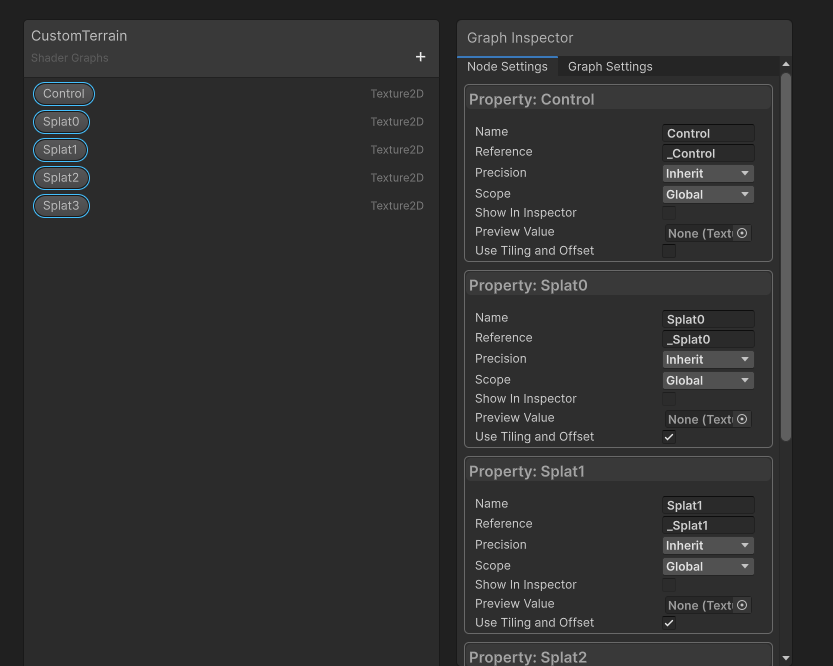
Task: Open object picker for Splat1 preview value
Action: tap(742, 605)
